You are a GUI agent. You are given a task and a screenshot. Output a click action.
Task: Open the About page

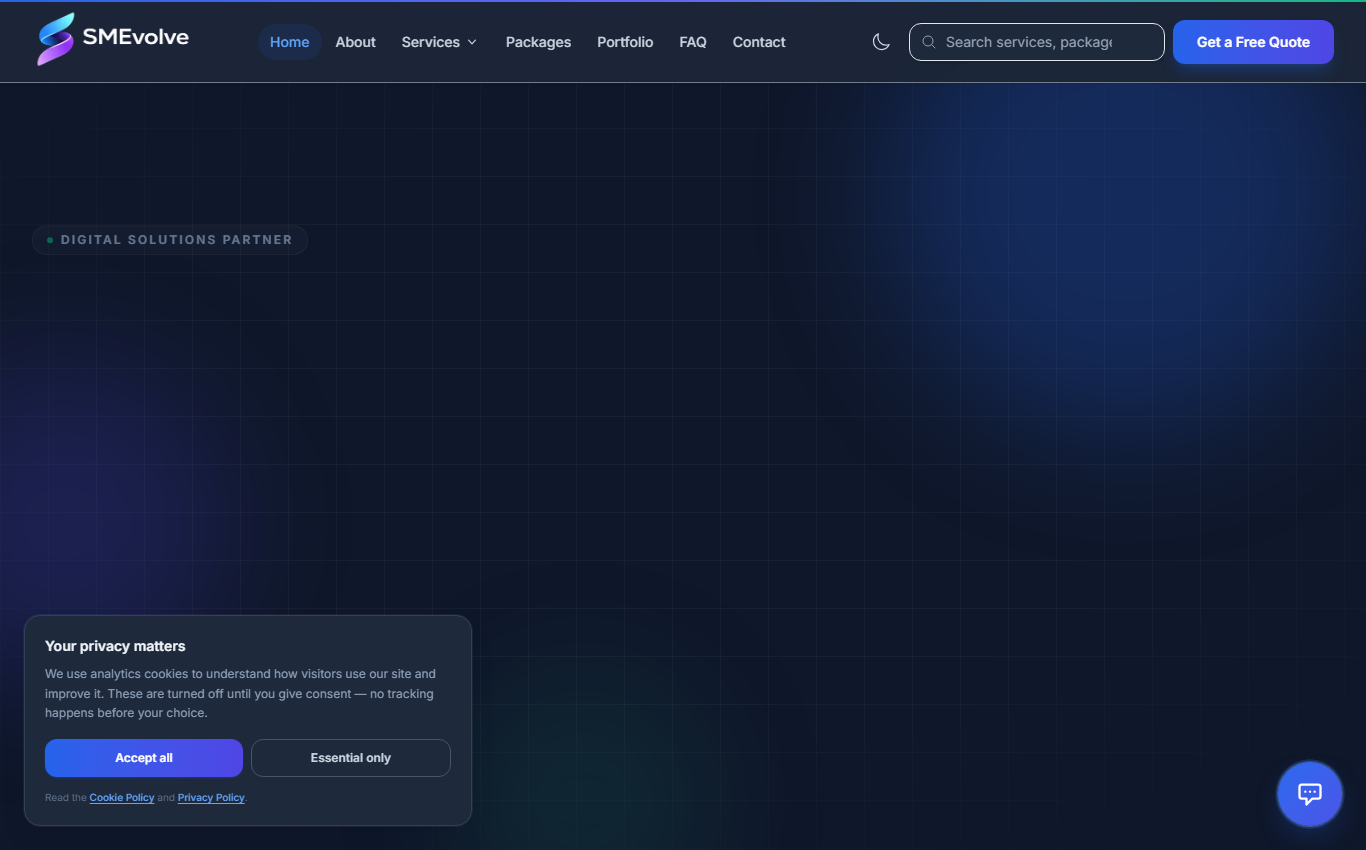tap(356, 42)
